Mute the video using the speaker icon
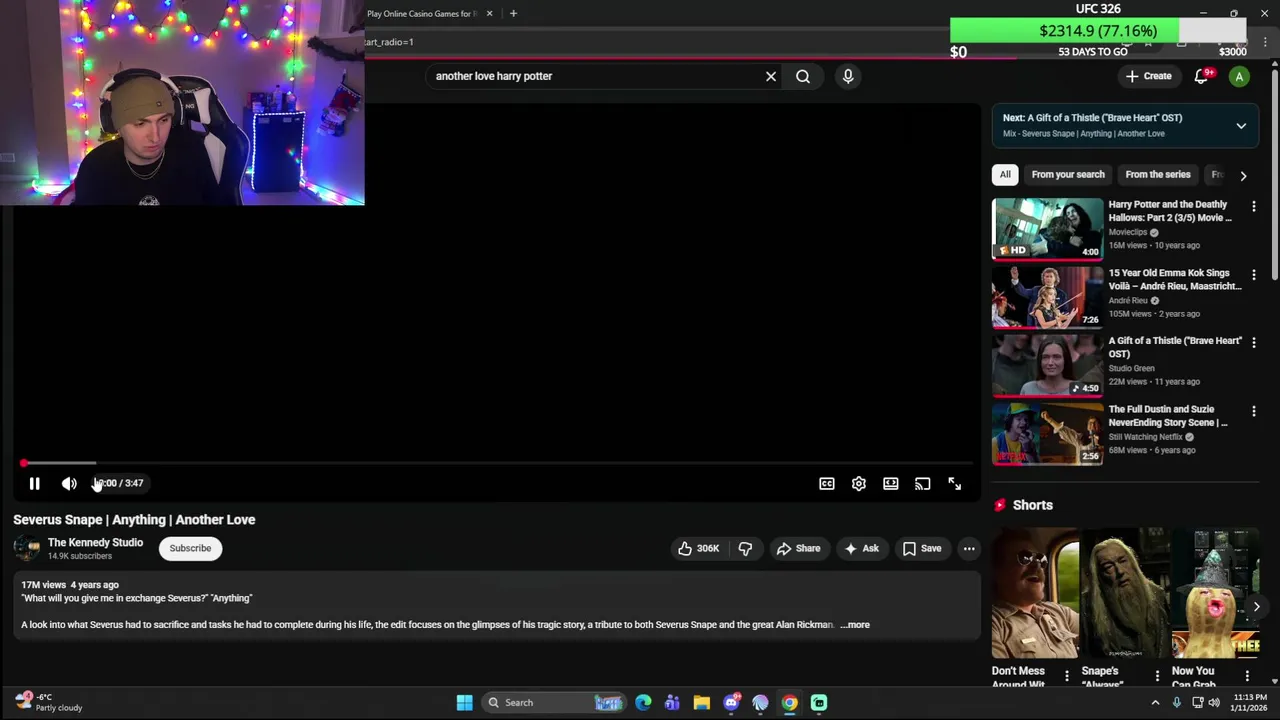1280x720 pixels. pyautogui.click(x=69, y=484)
